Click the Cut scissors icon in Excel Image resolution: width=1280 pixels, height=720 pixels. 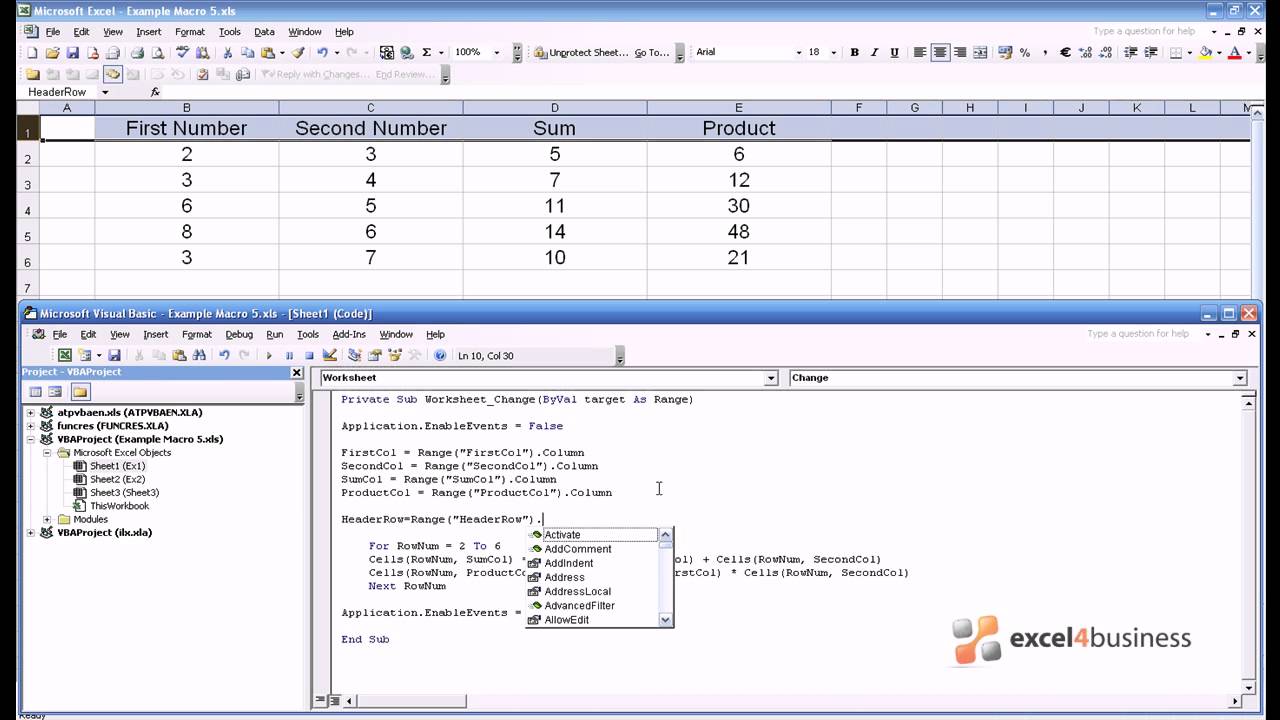point(227,52)
